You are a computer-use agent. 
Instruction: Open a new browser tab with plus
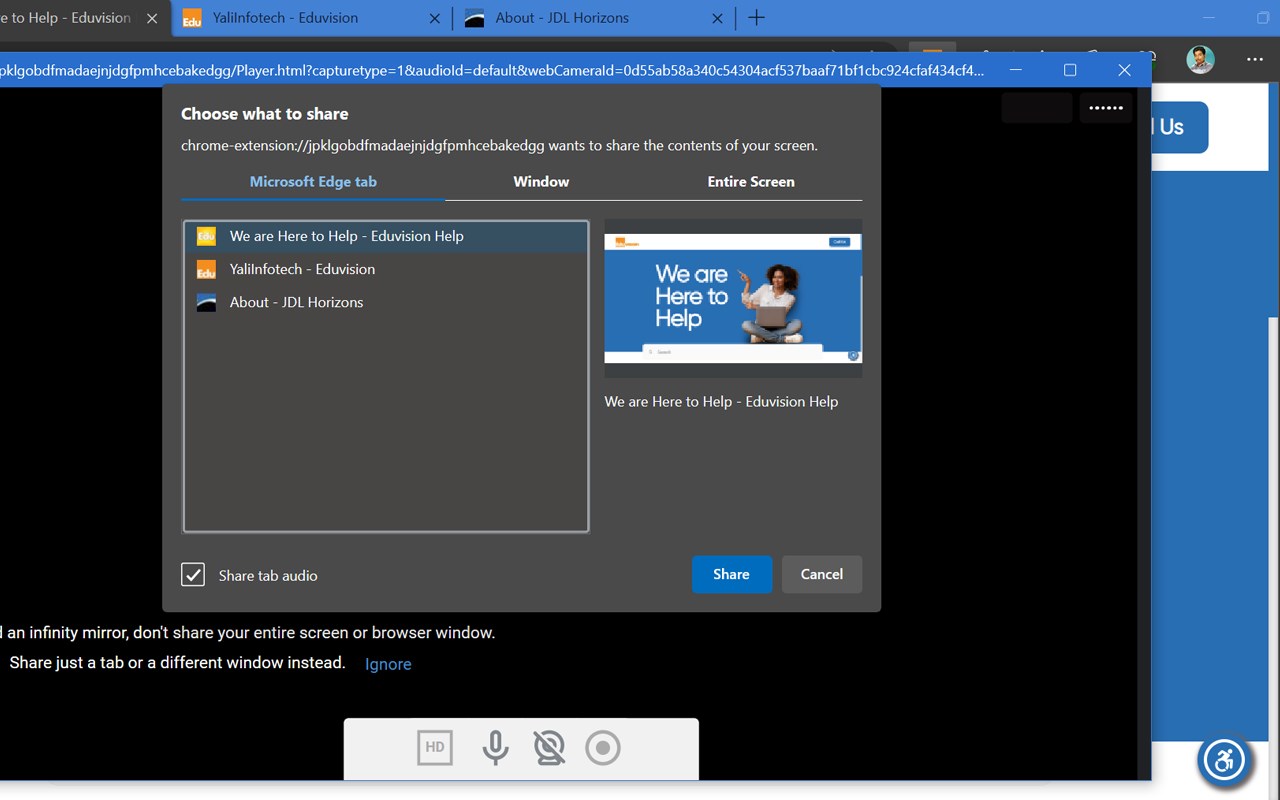point(756,18)
